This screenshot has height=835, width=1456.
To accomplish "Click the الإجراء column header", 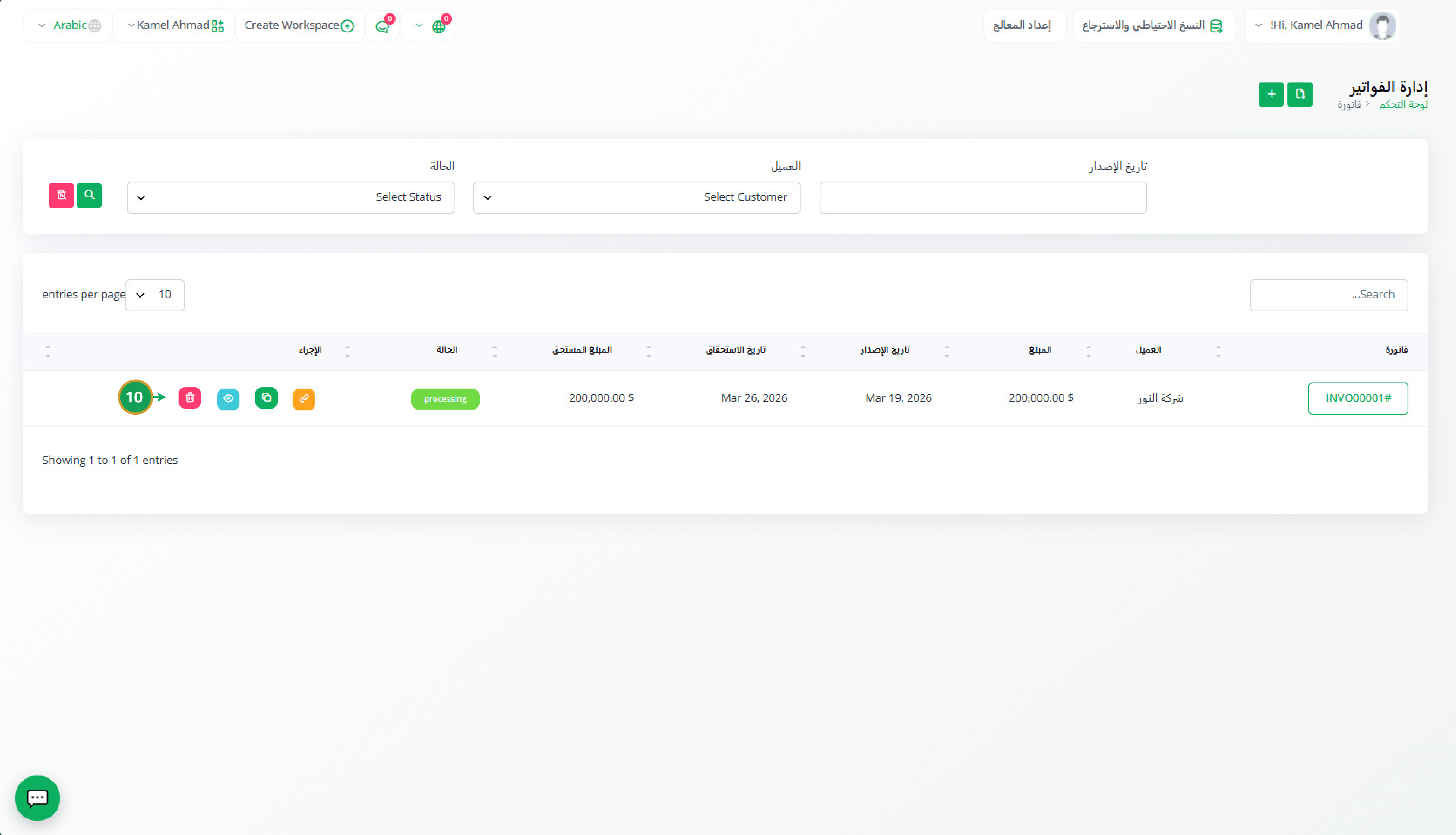I will (310, 350).
